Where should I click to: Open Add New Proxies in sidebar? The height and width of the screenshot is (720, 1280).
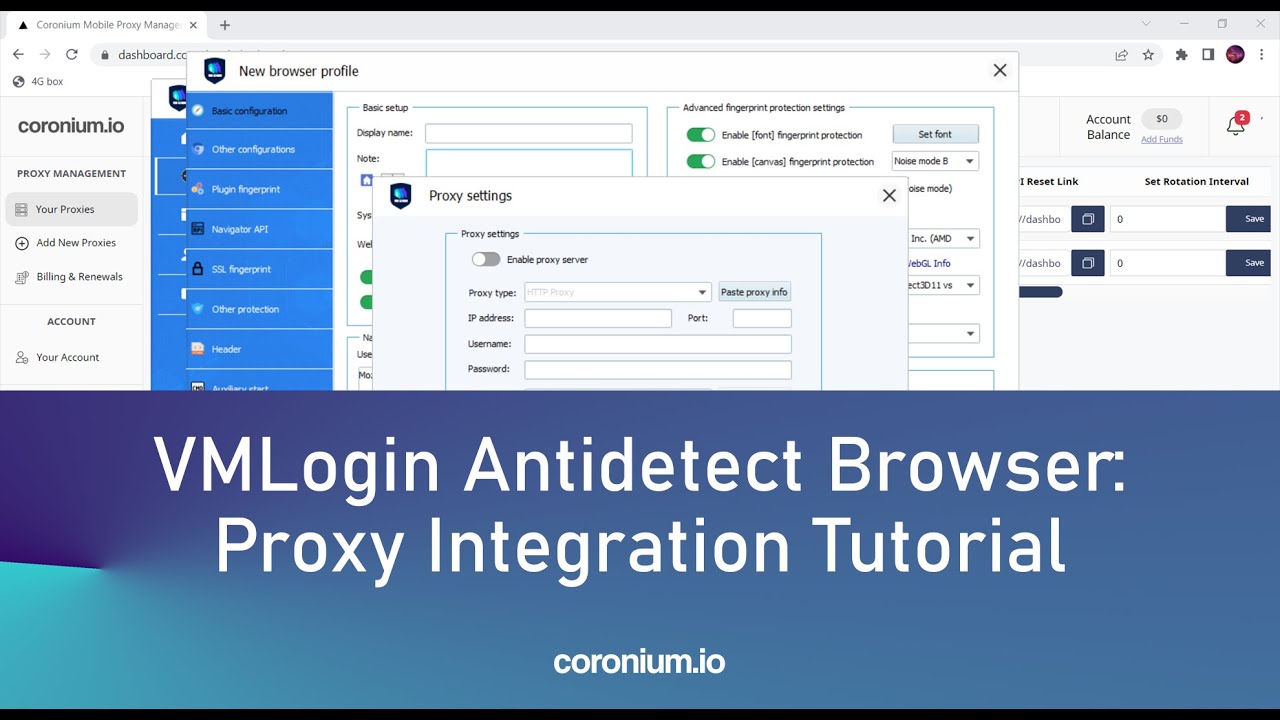click(x=66, y=243)
